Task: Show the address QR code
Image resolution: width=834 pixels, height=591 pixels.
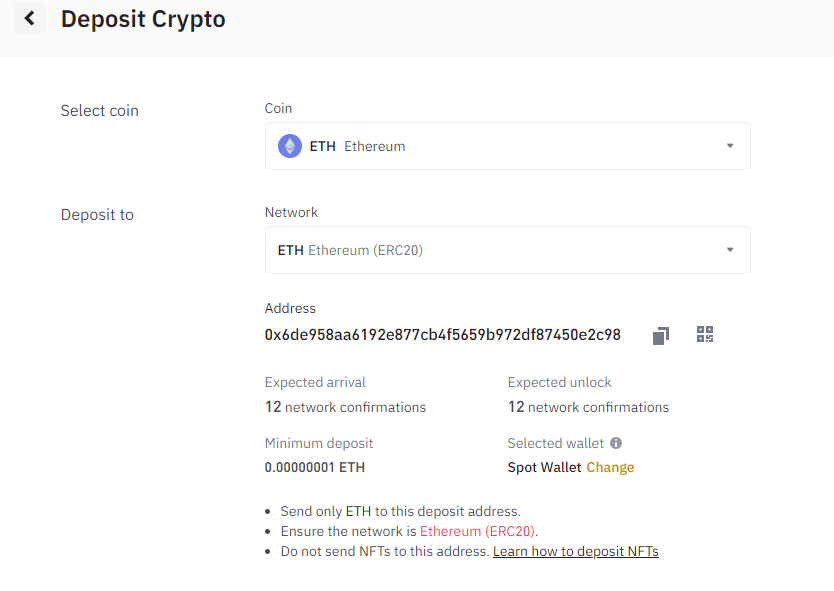Action: click(705, 334)
